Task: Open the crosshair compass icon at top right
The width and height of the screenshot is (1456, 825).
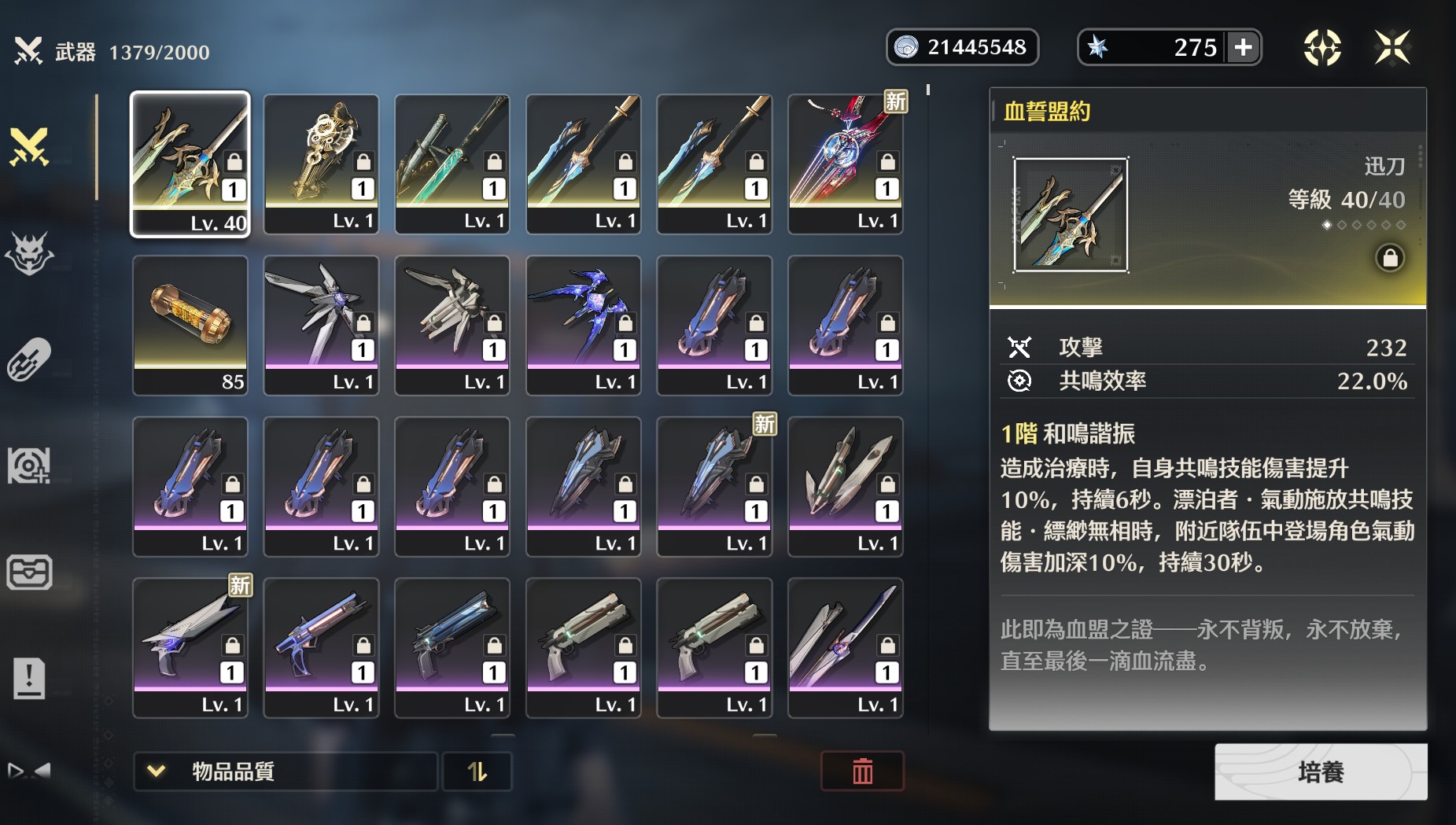Action: point(1322,47)
